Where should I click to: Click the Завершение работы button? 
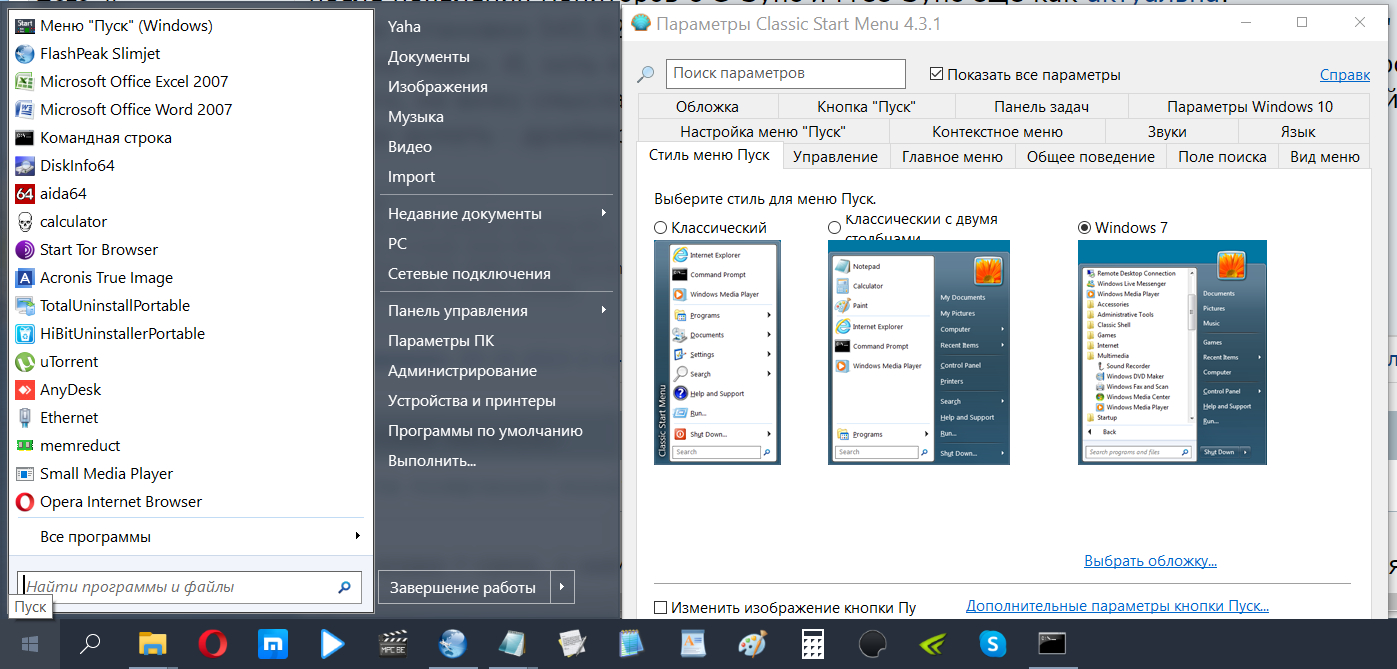(x=464, y=588)
